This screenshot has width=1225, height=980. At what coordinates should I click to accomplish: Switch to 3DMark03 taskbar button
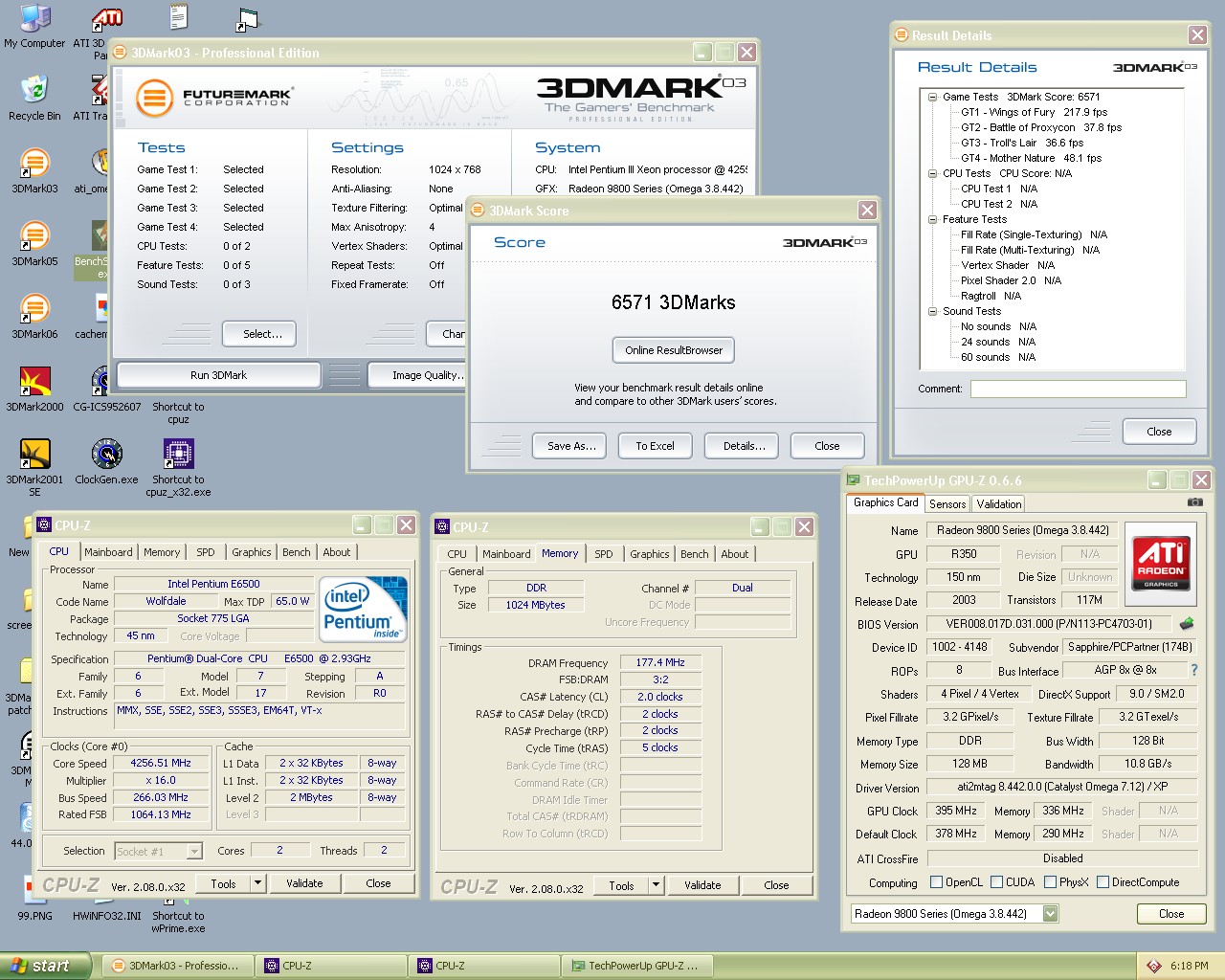point(179,966)
